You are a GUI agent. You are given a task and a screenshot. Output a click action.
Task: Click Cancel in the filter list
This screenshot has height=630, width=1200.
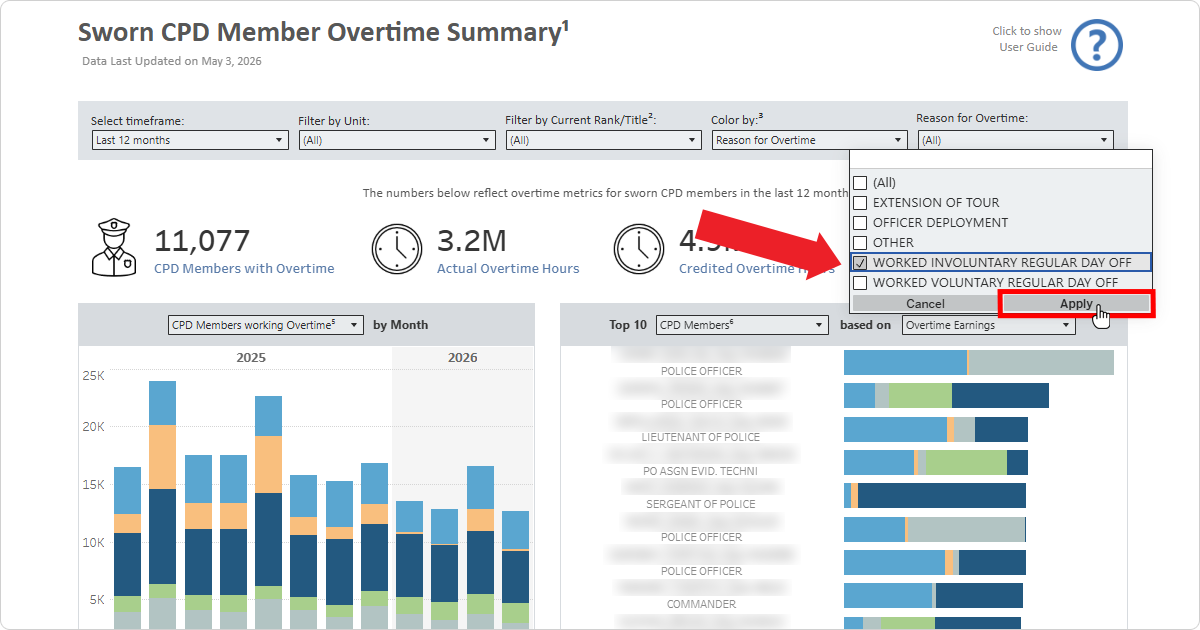[925, 304]
